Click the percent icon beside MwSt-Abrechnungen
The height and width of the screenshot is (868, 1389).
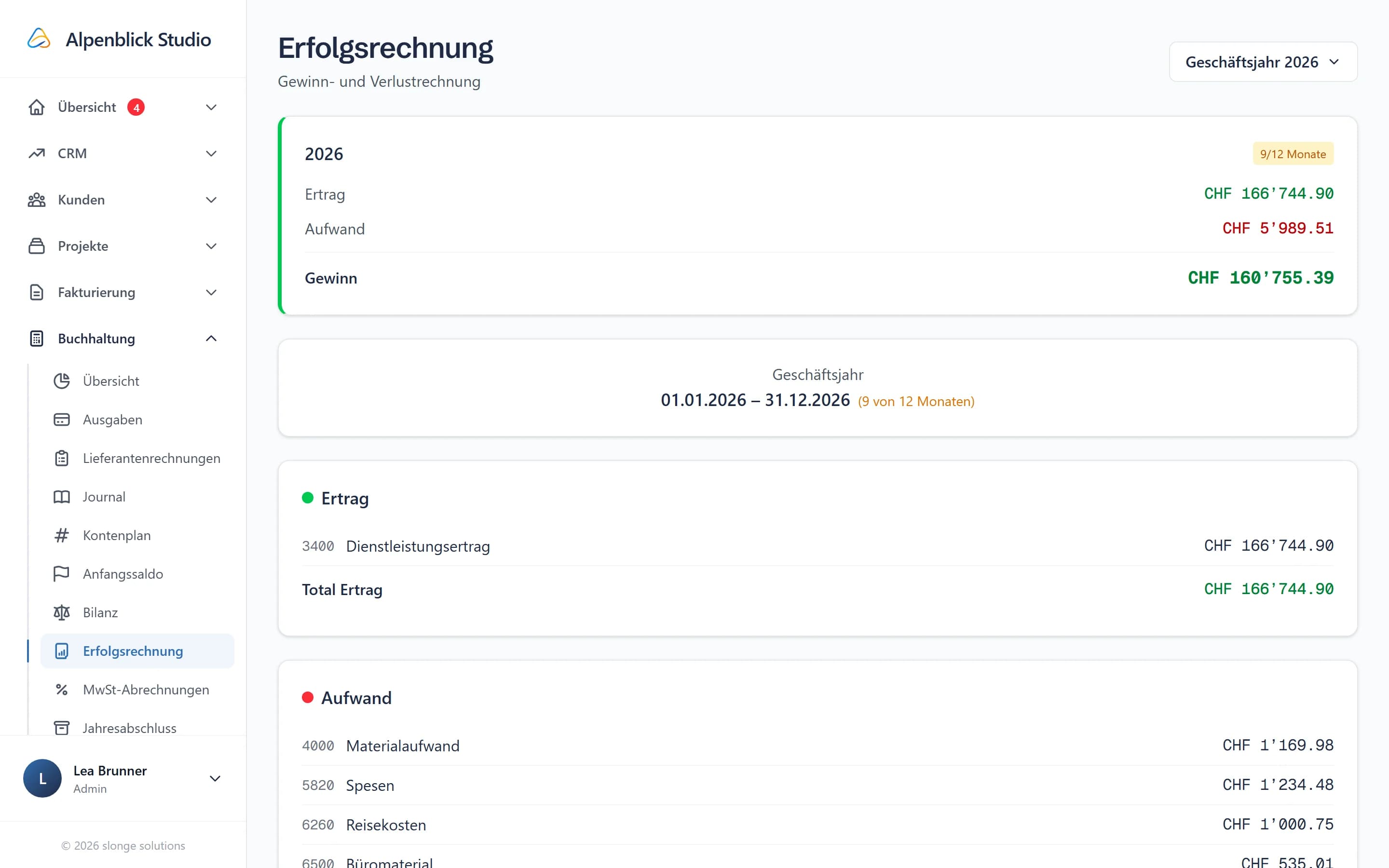61,690
